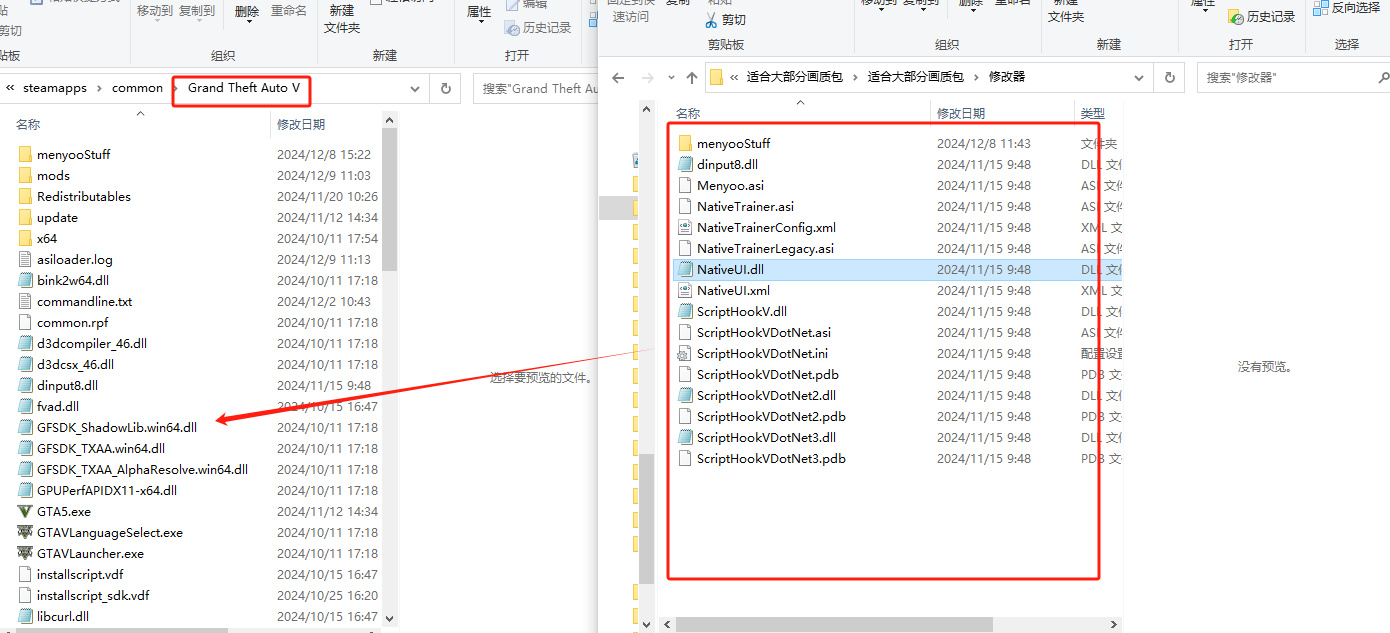The image size is (1390, 633).
Task: Click 新建文件夹 button in left window
Action: pyautogui.click(x=342, y=18)
